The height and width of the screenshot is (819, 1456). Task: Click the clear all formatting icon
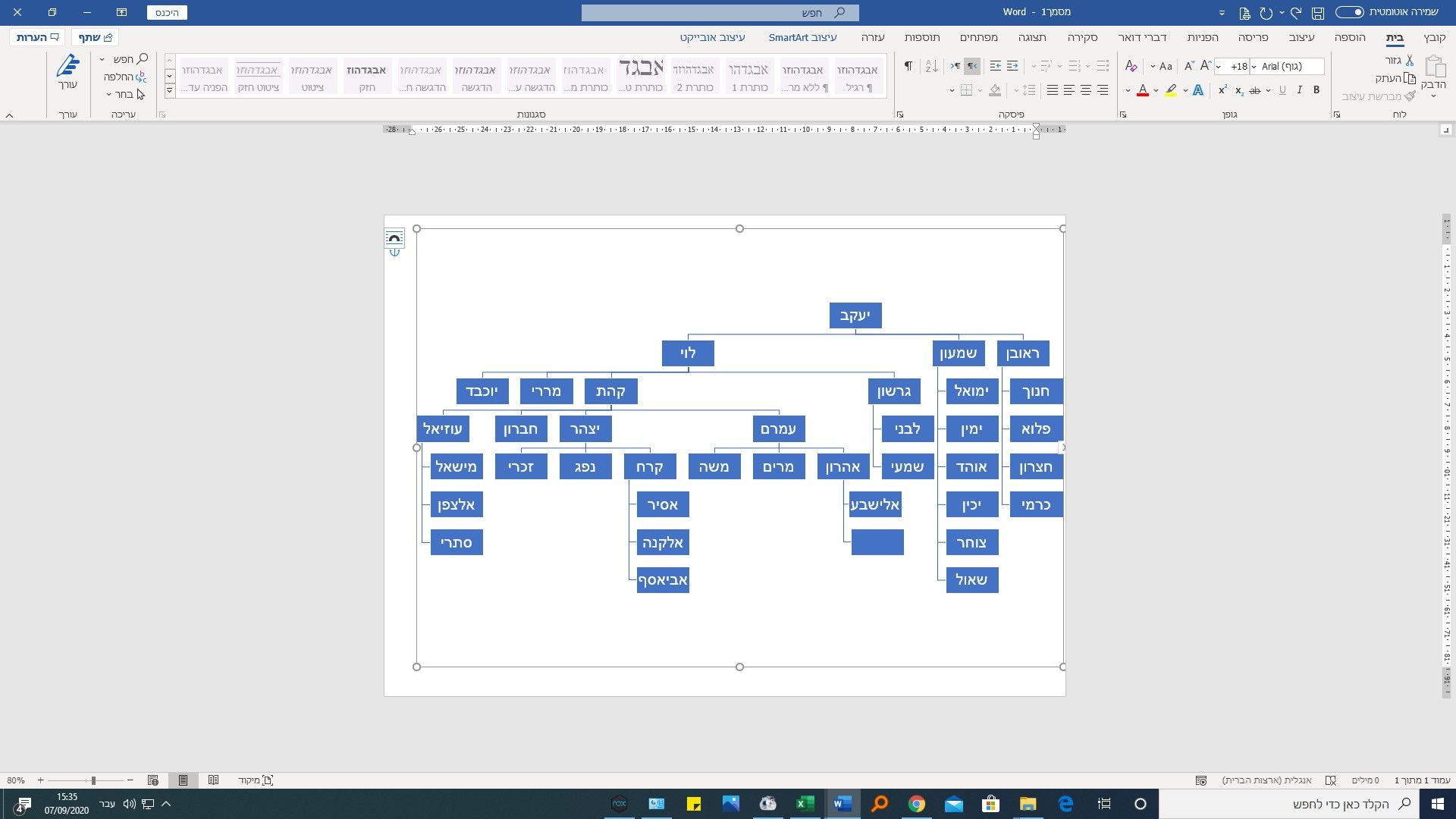1131,67
